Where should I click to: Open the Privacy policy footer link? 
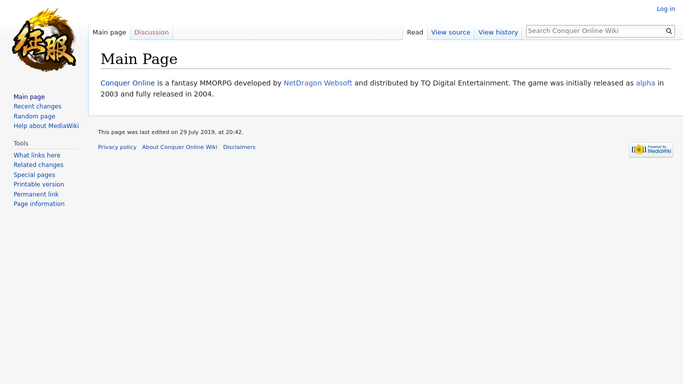117,147
